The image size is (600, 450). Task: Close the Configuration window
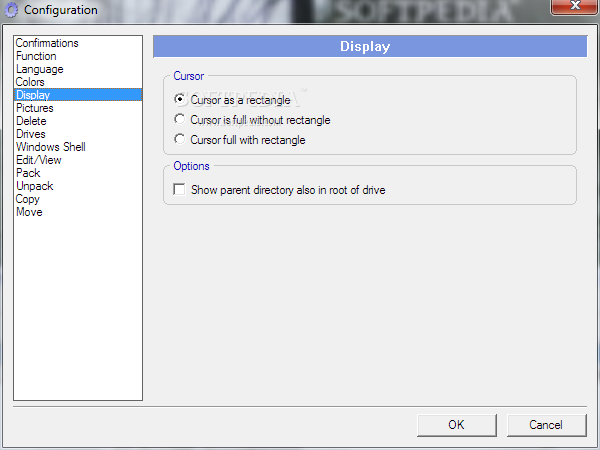tap(575, 6)
